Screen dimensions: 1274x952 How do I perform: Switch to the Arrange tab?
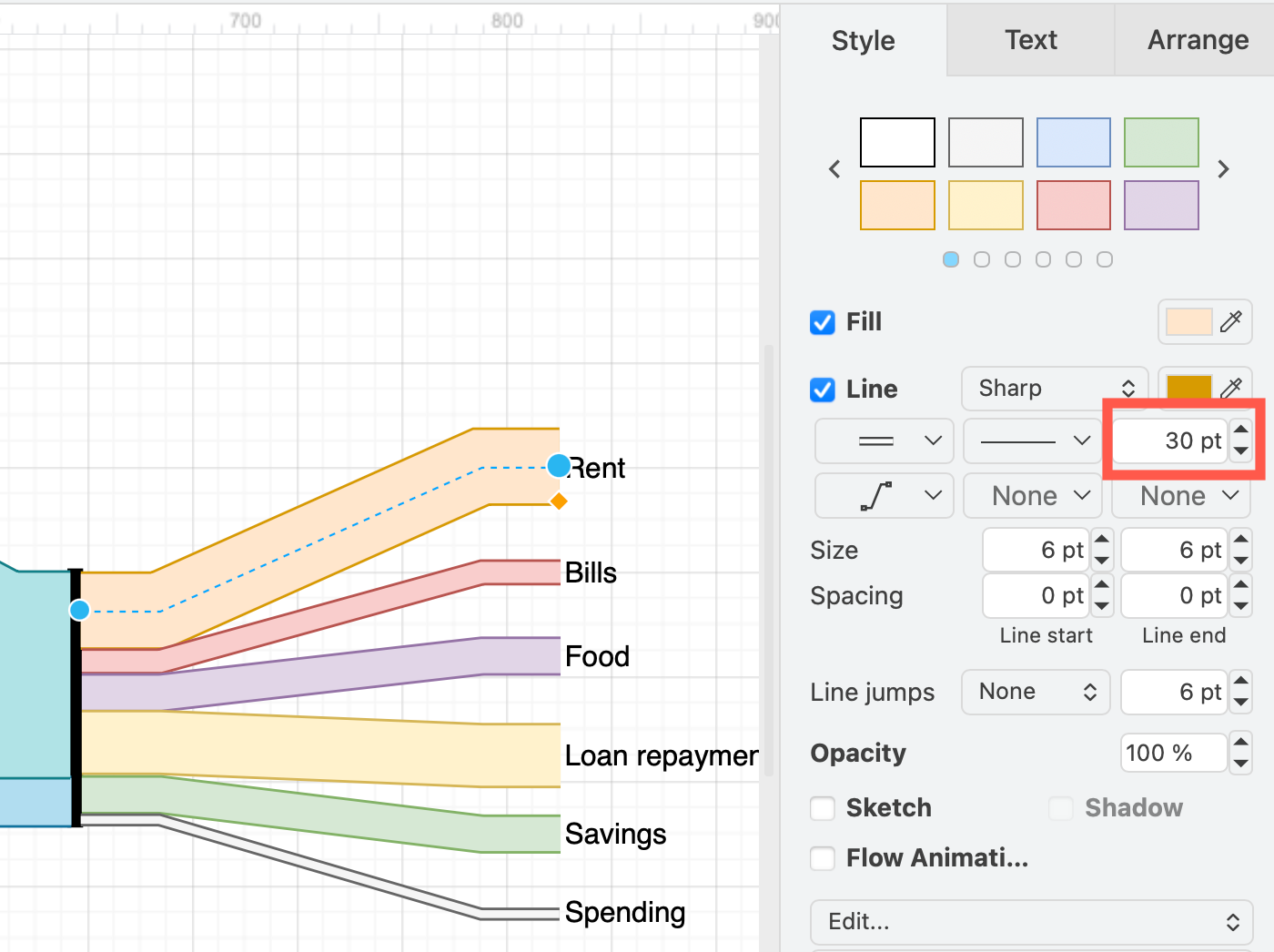1197,40
